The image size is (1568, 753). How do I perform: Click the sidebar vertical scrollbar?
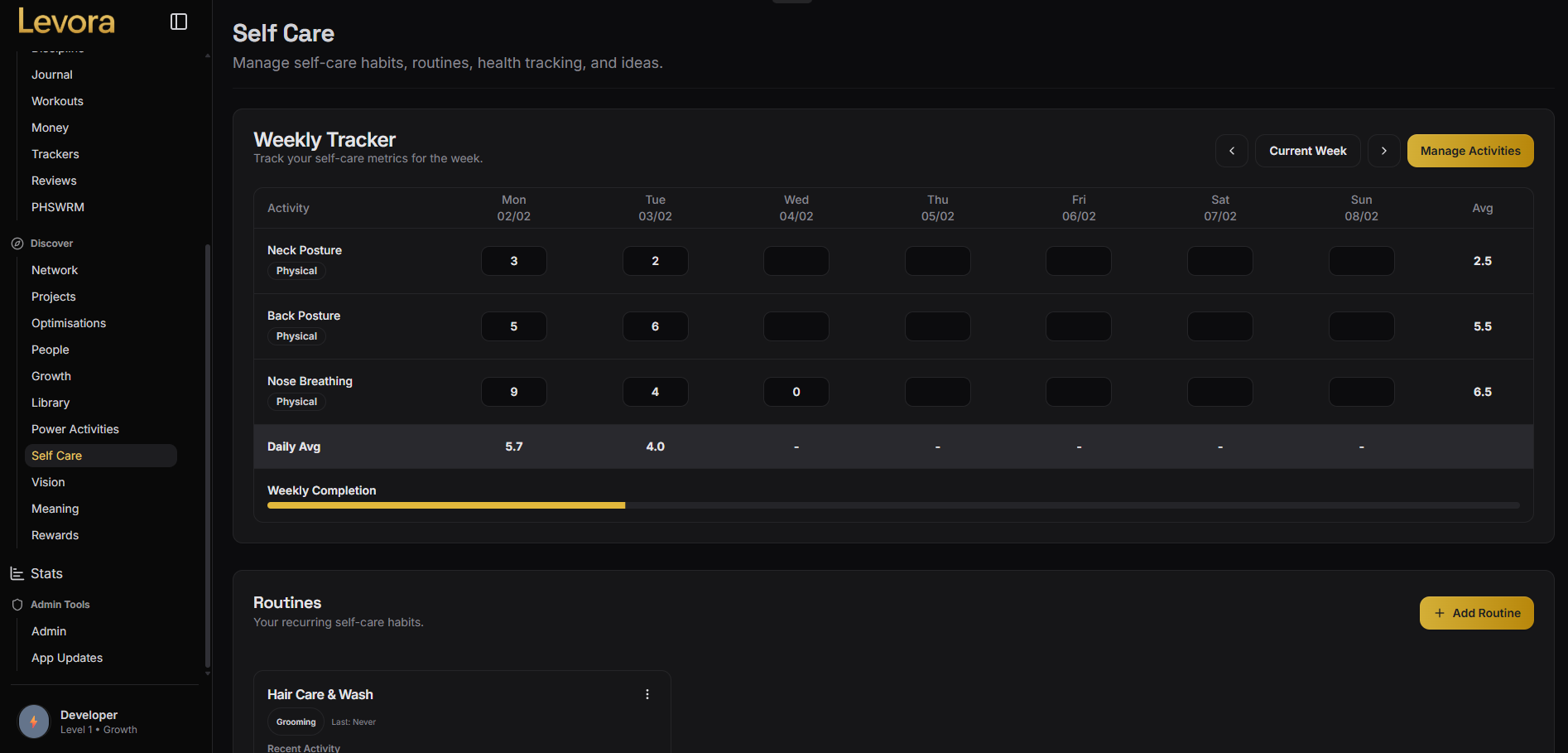(207, 456)
